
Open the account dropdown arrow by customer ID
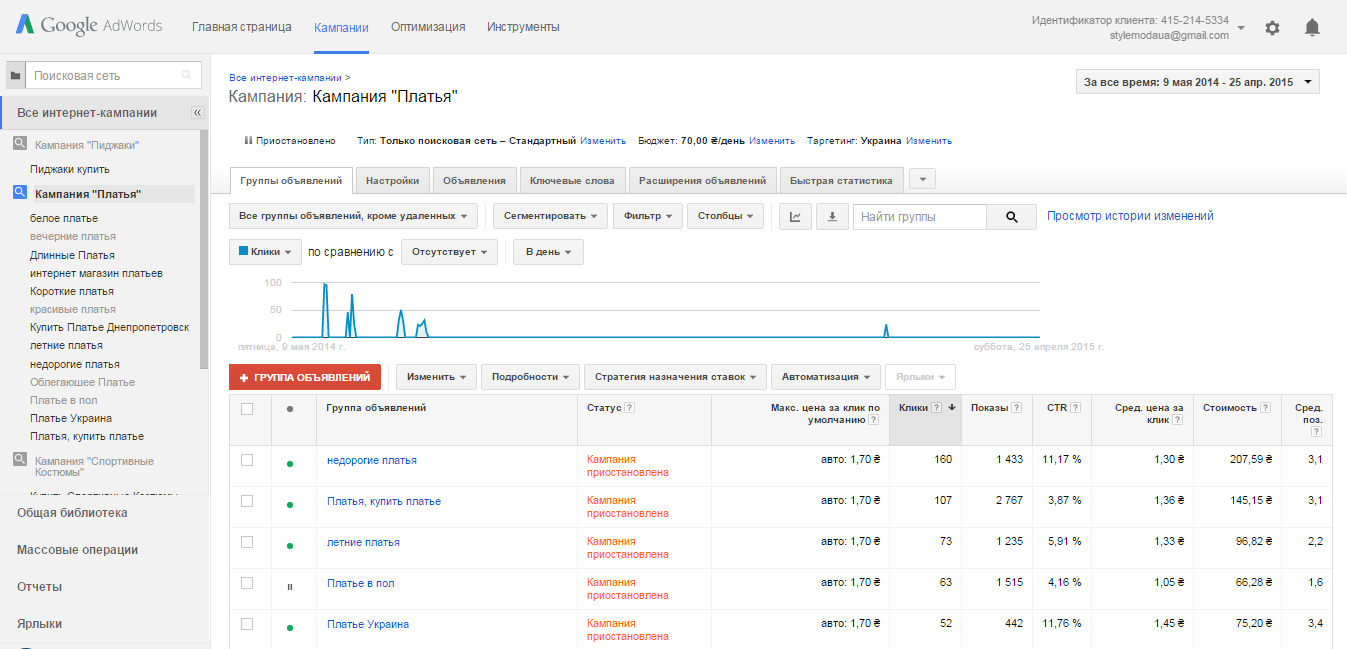[1241, 28]
